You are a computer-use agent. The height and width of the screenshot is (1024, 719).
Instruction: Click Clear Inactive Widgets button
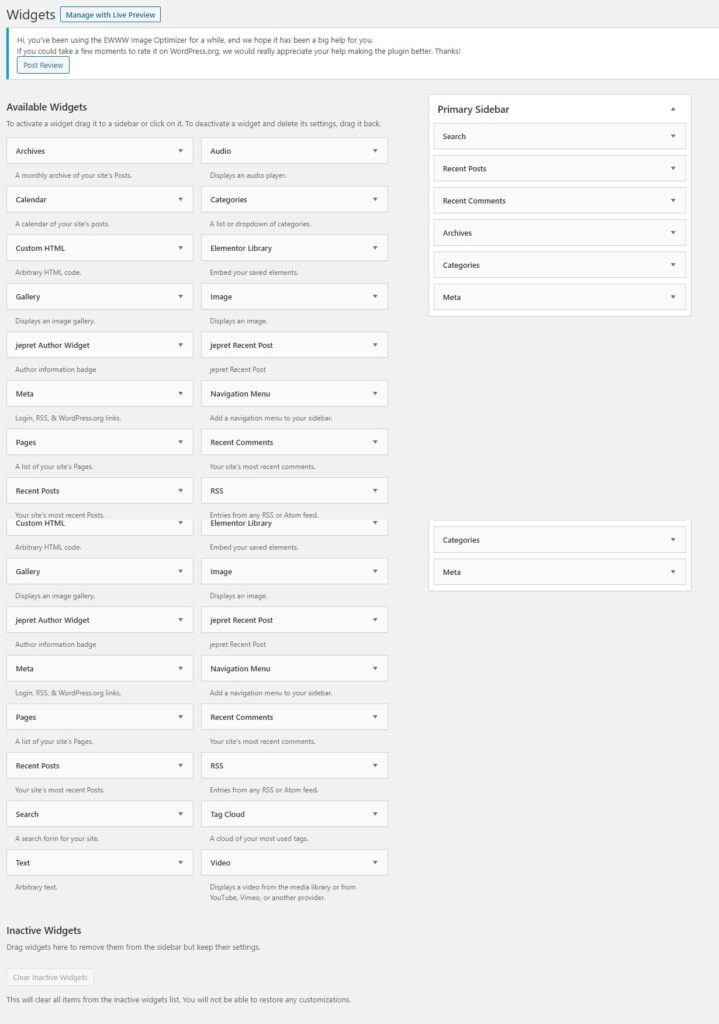(x=50, y=977)
